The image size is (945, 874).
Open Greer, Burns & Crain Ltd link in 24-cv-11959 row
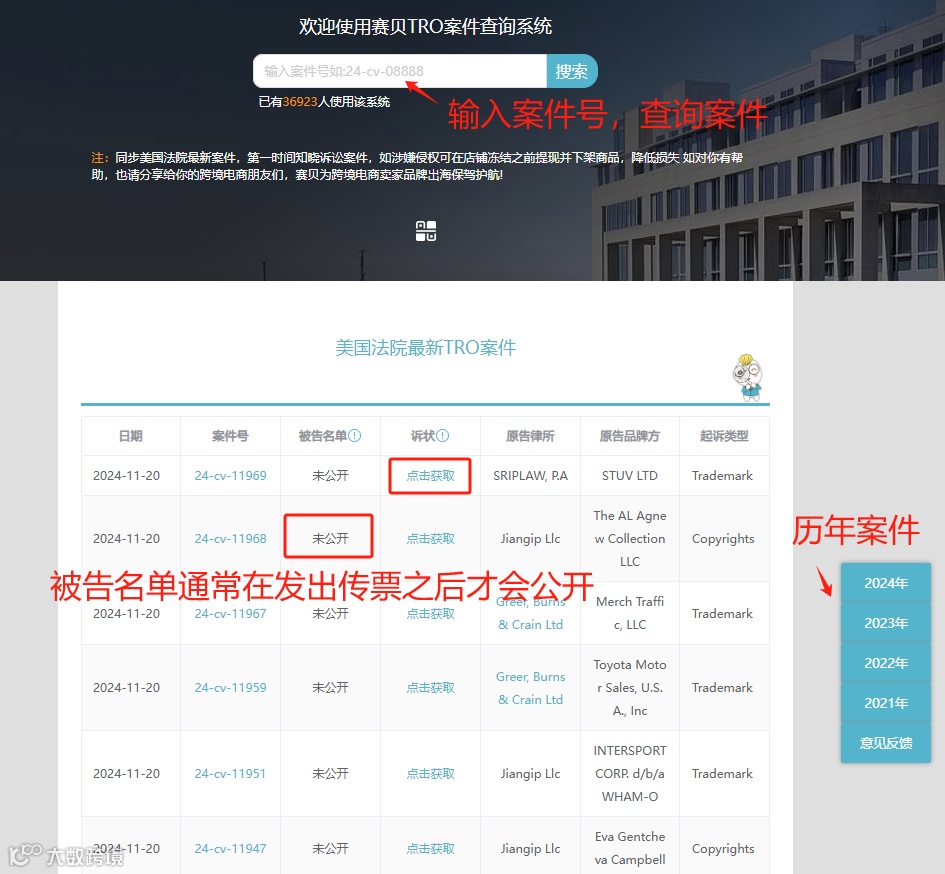tap(530, 688)
